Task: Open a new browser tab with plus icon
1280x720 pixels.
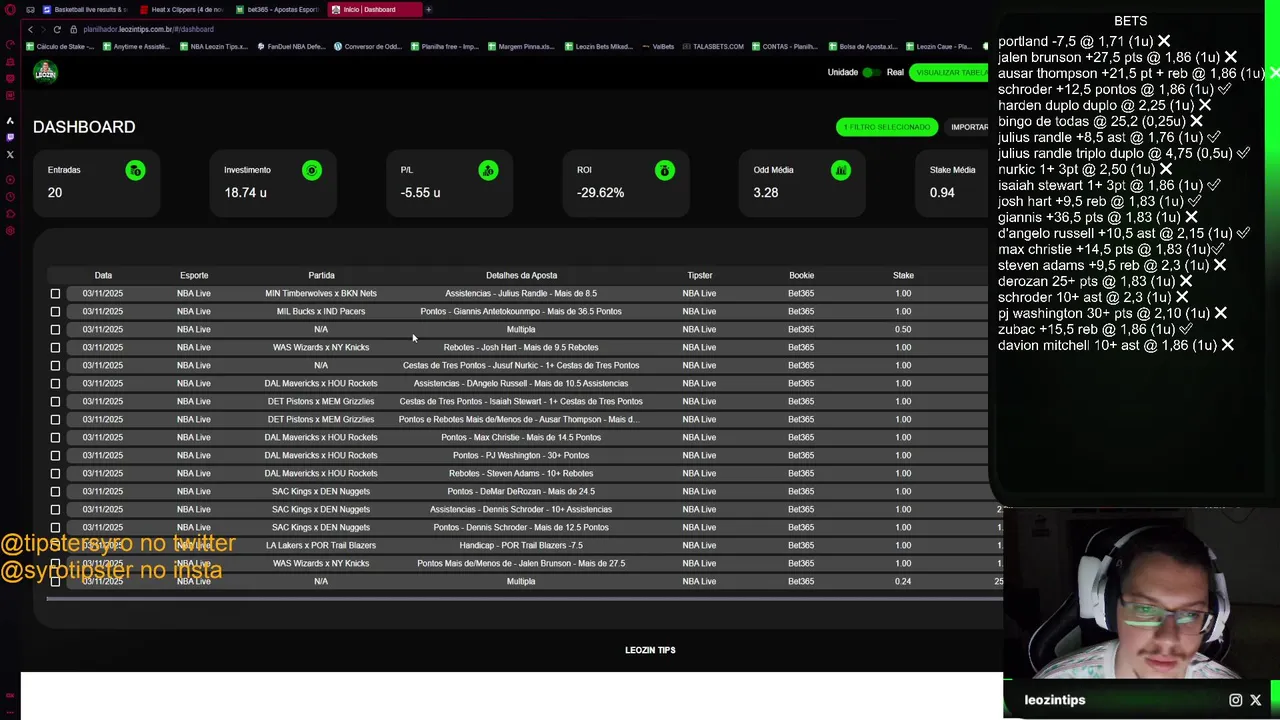Action: click(428, 9)
